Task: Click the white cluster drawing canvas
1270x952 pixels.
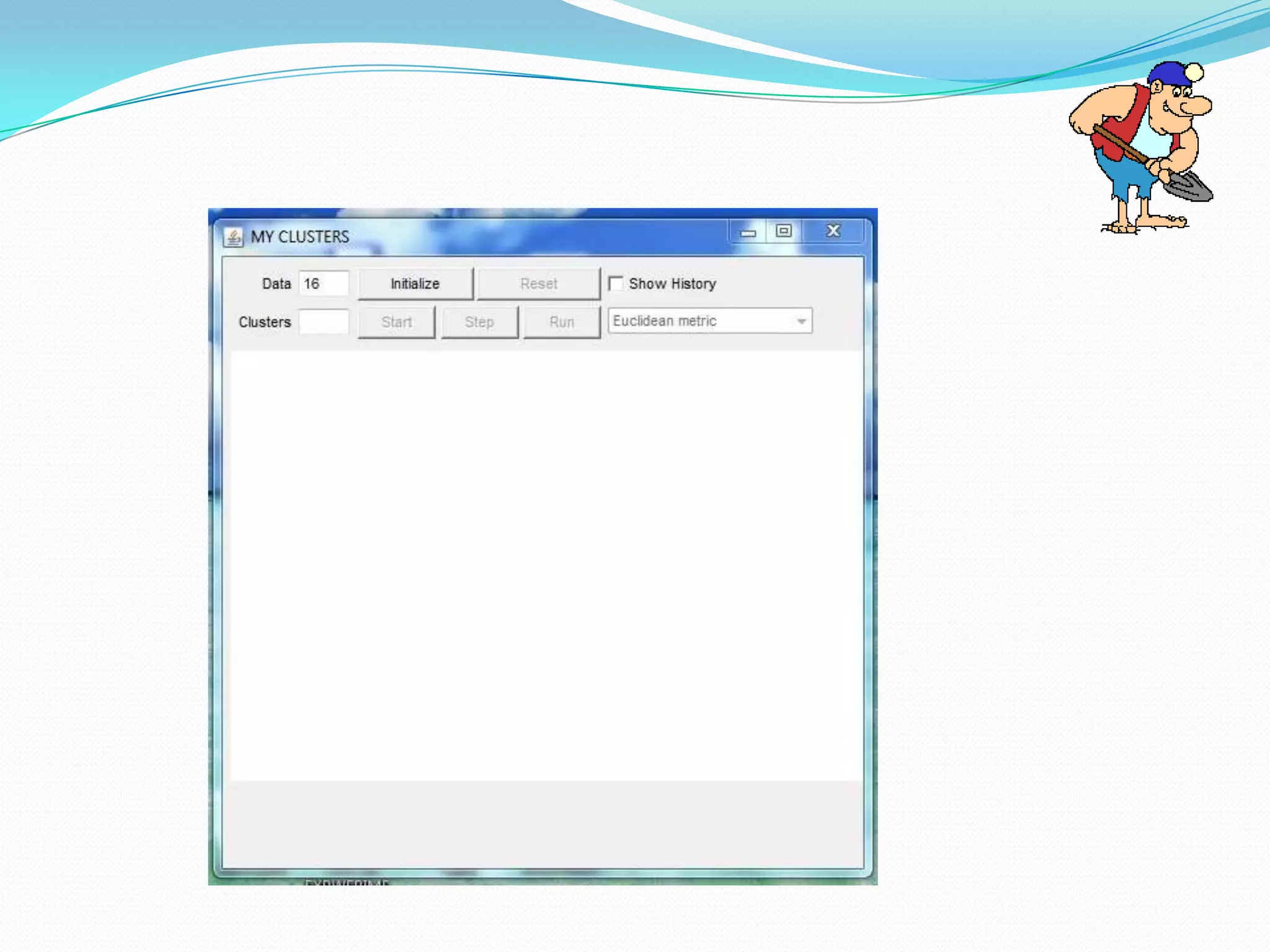Action: [x=546, y=564]
